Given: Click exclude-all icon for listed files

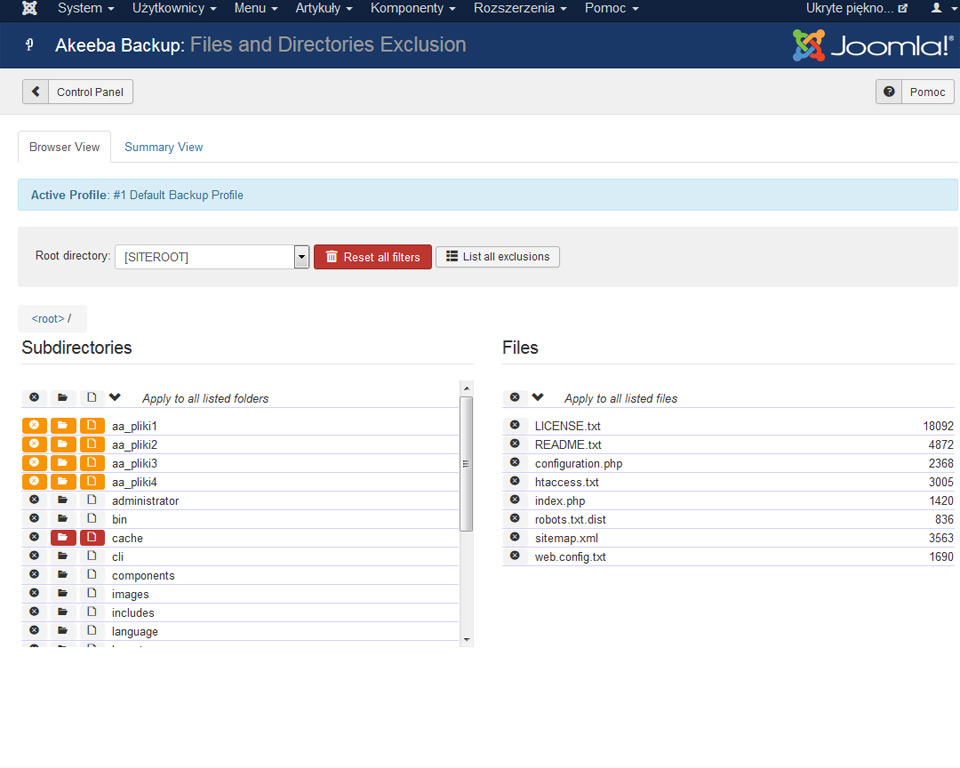Looking at the screenshot, I should click(515, 397).
